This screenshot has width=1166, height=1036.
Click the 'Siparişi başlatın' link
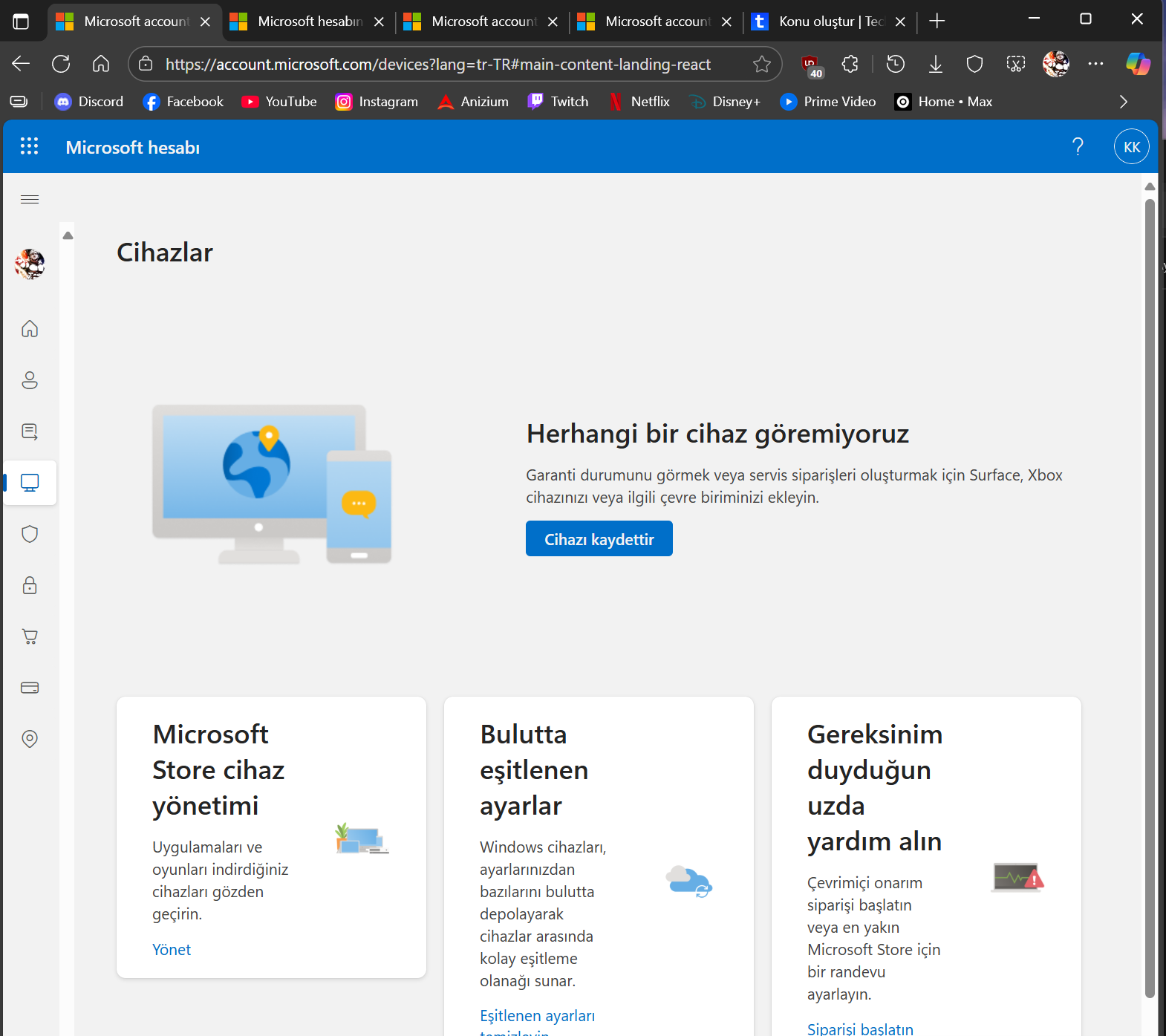click(x=860, y=1028)
